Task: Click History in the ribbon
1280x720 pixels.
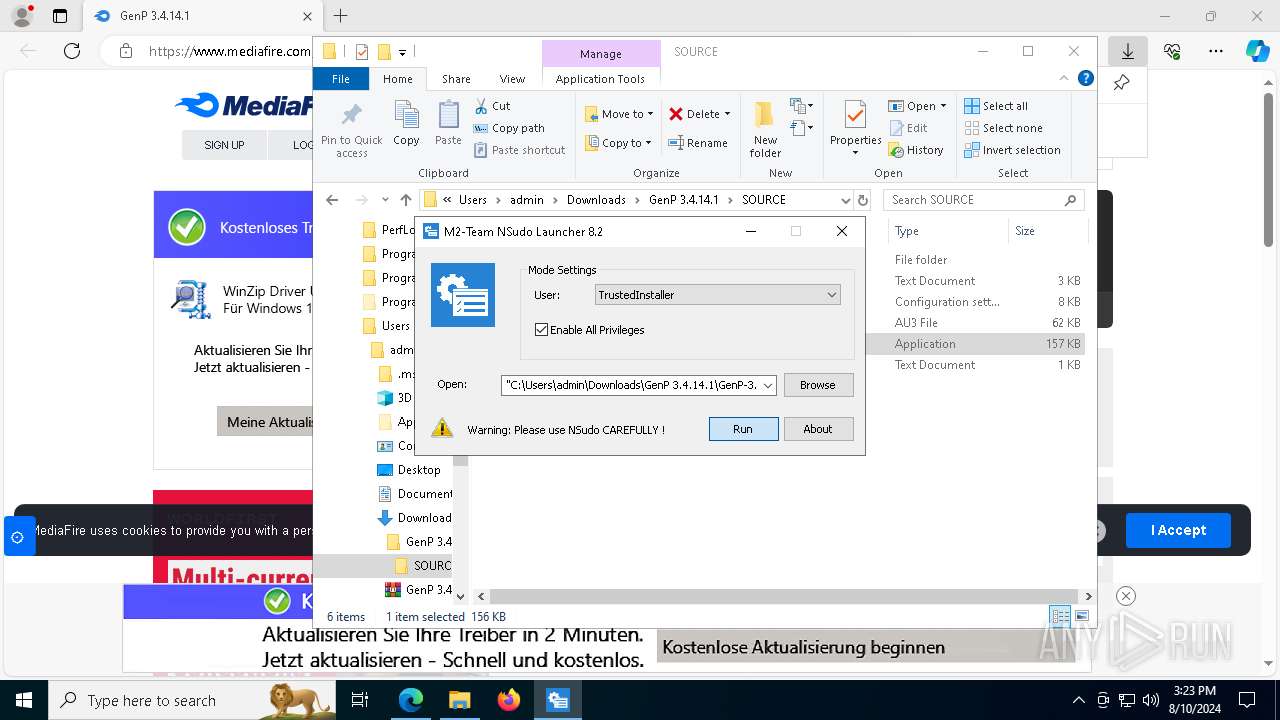Action: coord(915,150)
